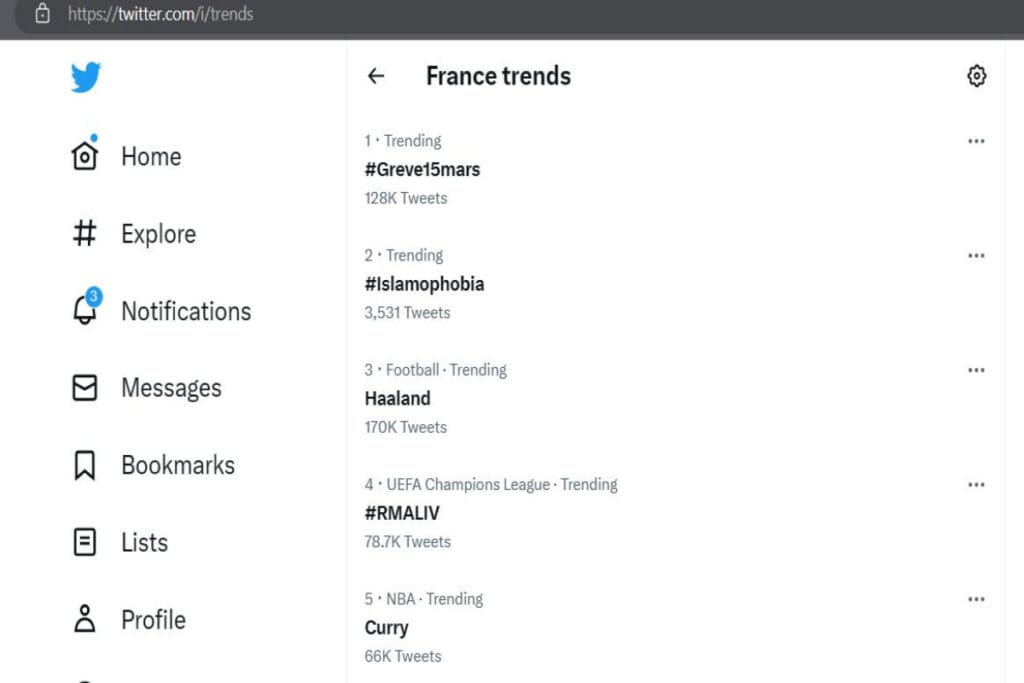The width and height of the screenshot is (1024, 683).
Task: Expand more options for #Greve15mars trend
Action: tap(976, 141)
